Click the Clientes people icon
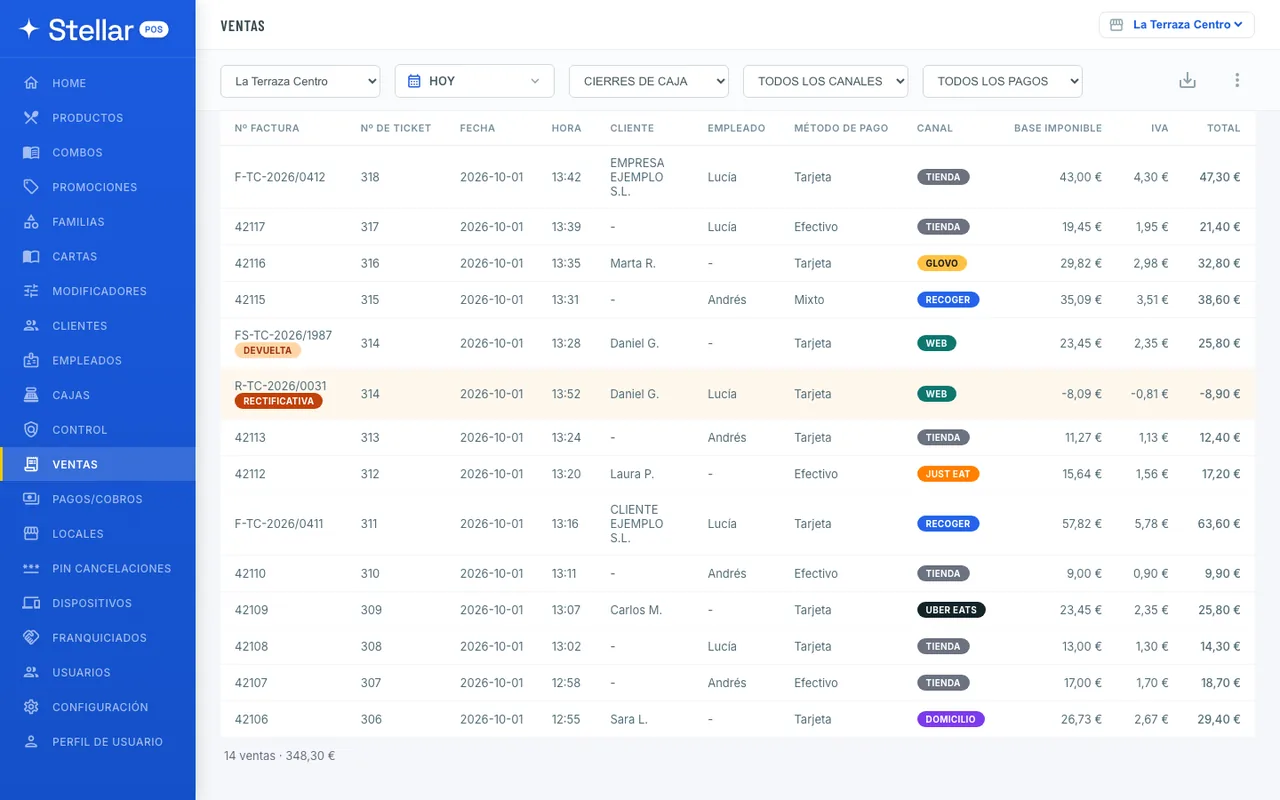Image resolution: width=1280 pixels, height=800 pixels. coord(31,326)
